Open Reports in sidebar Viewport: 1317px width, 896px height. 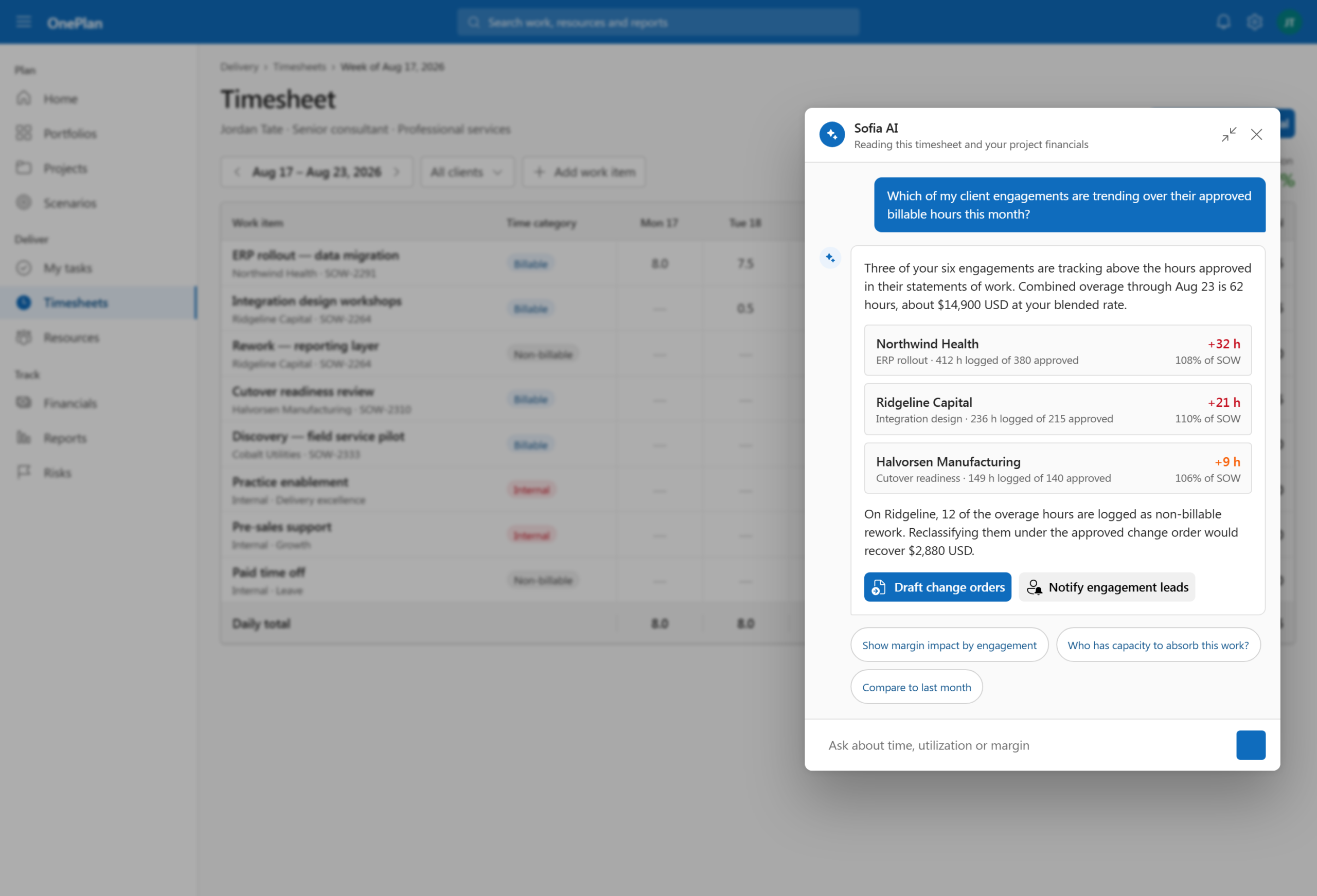click(x=99, y=438)
